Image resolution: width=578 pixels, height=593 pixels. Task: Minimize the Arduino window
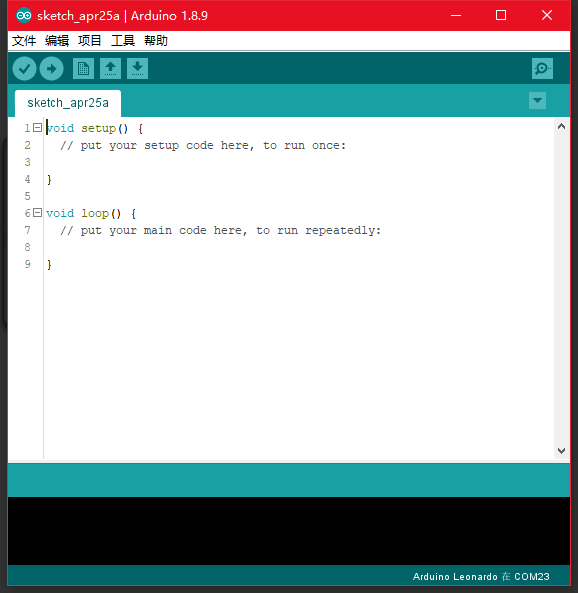[x=456, y=16]
